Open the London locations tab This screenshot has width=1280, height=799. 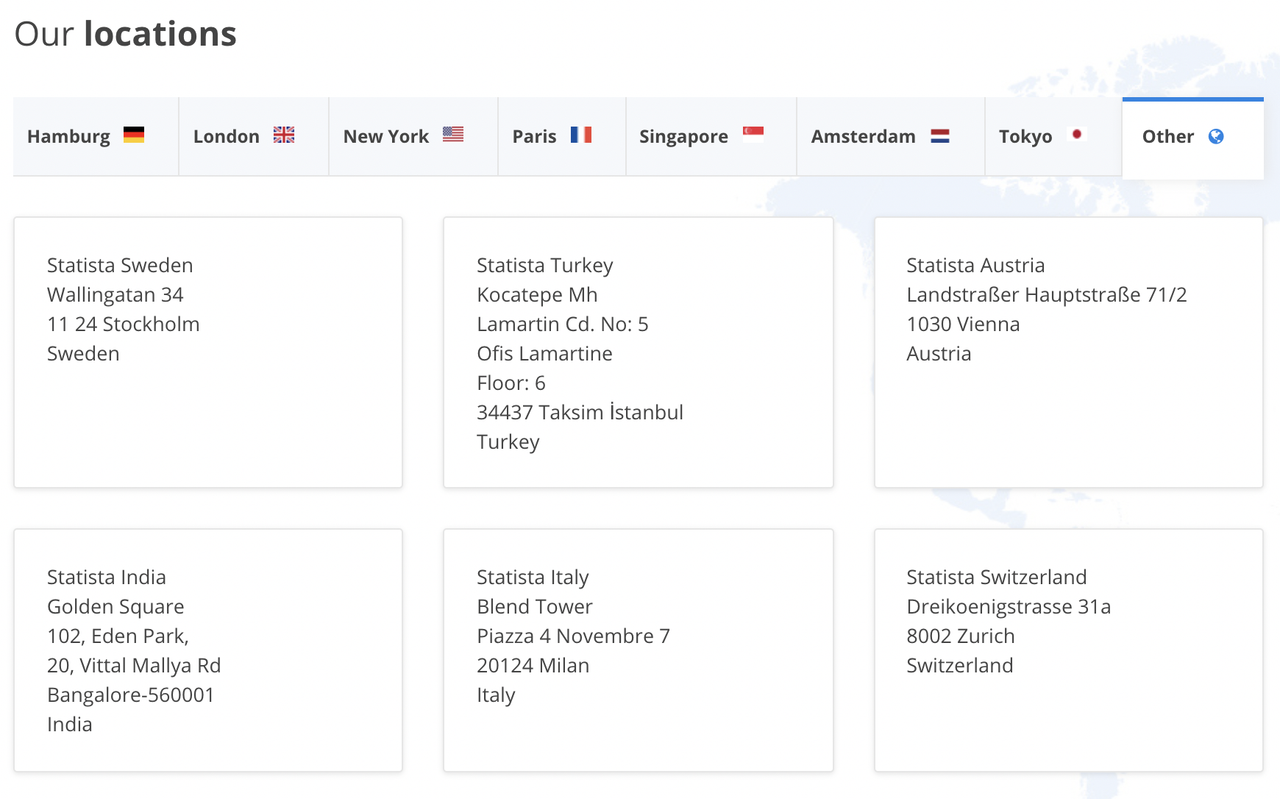pos(254,137)
